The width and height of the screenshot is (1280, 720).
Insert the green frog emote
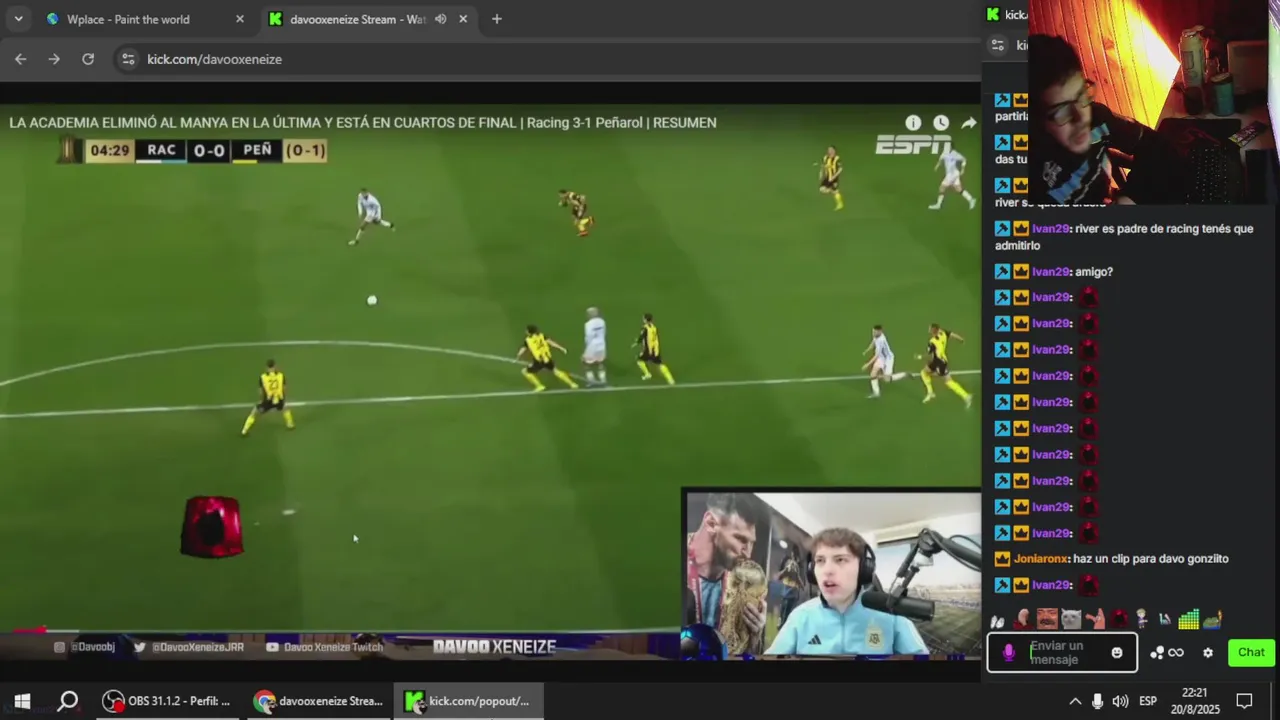(1212, 620)
